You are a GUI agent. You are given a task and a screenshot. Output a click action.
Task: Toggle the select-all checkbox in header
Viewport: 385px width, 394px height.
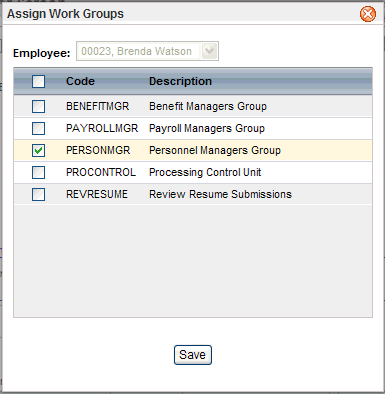tap(38, 81)
